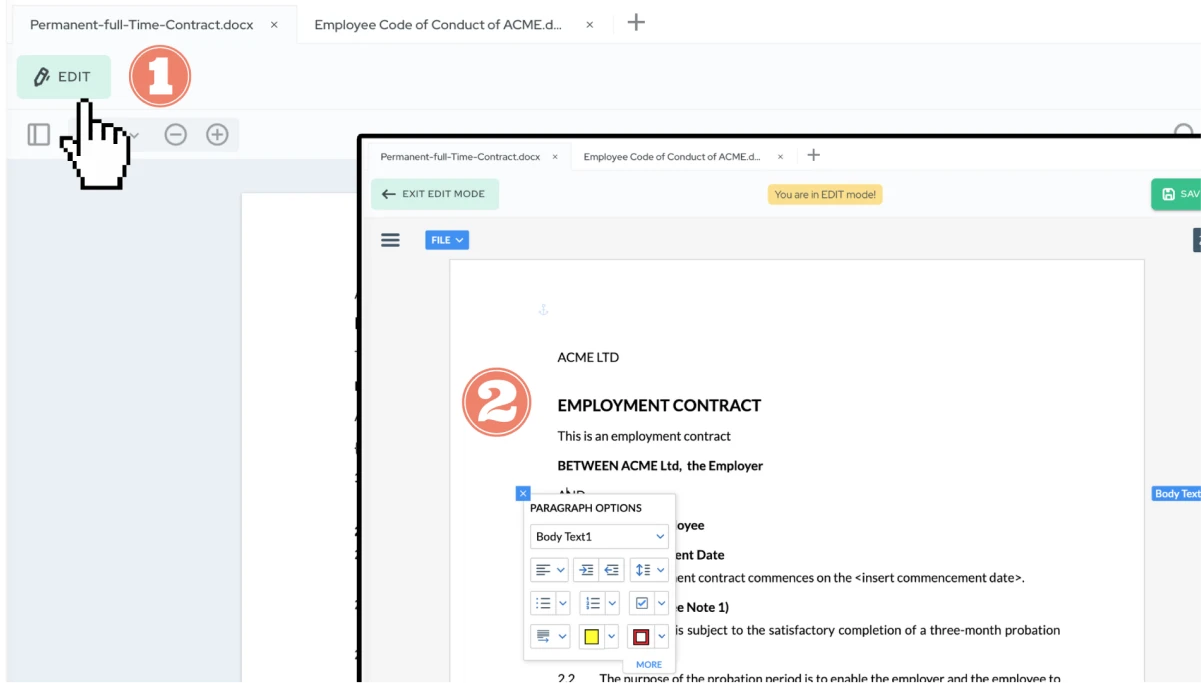Close the Code of Conduct tab in the edit-mode window
The width and height of the screenshot is (1201, 683).
(780, 157)
